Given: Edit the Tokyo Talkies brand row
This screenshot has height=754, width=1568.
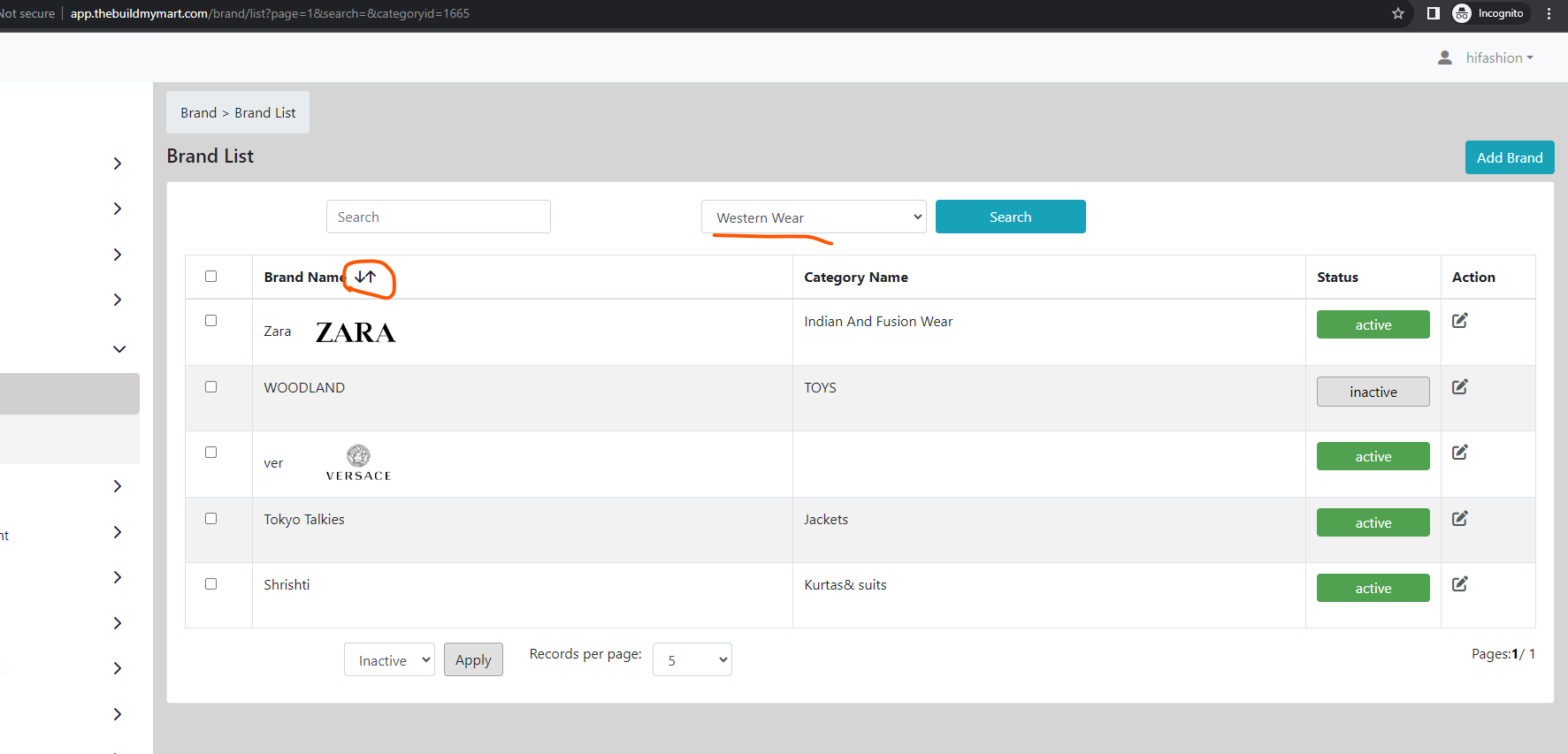Looking at the screenshot, I should [1460, 519].
